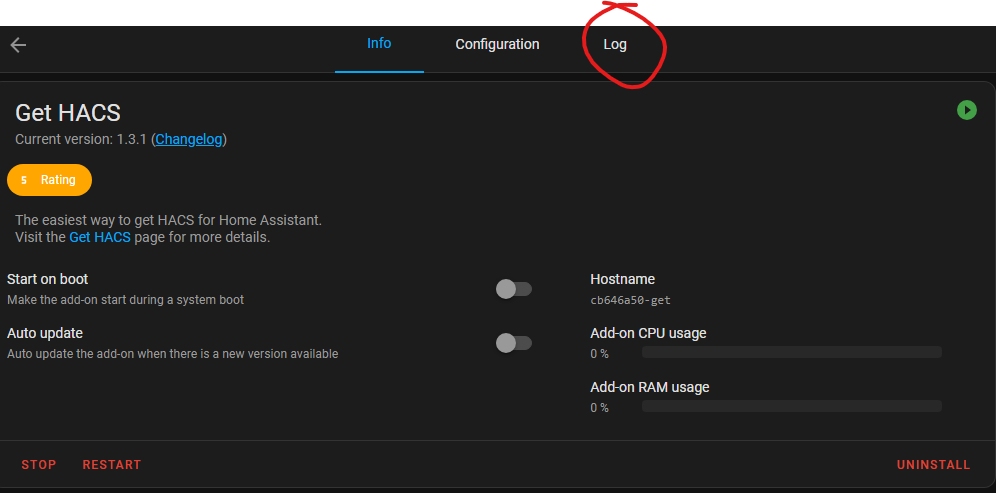Visit the Get HACS page link
The height and width of the screenshot is (493, 996).
[x=99, y=238]
